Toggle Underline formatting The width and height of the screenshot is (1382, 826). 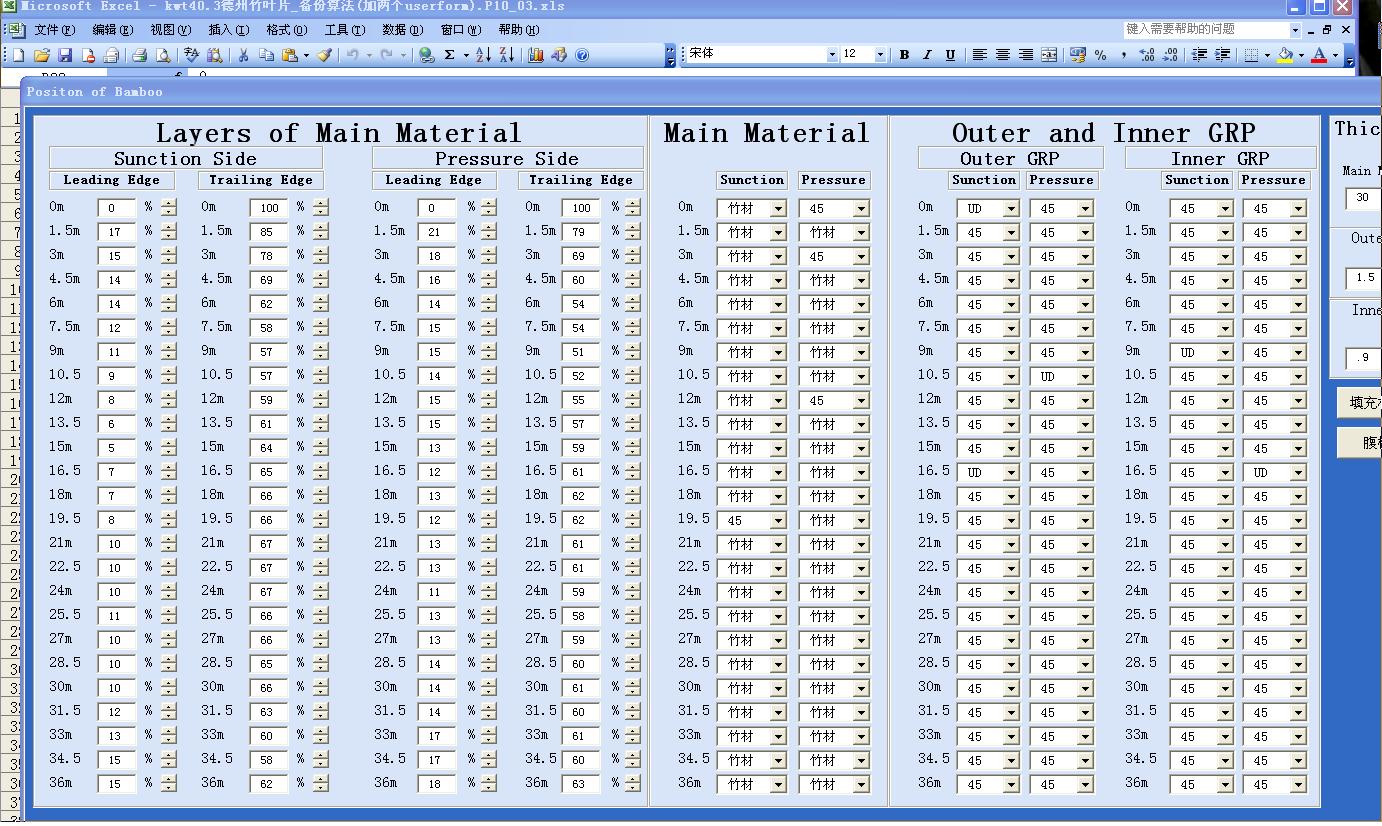coord(950,55)
